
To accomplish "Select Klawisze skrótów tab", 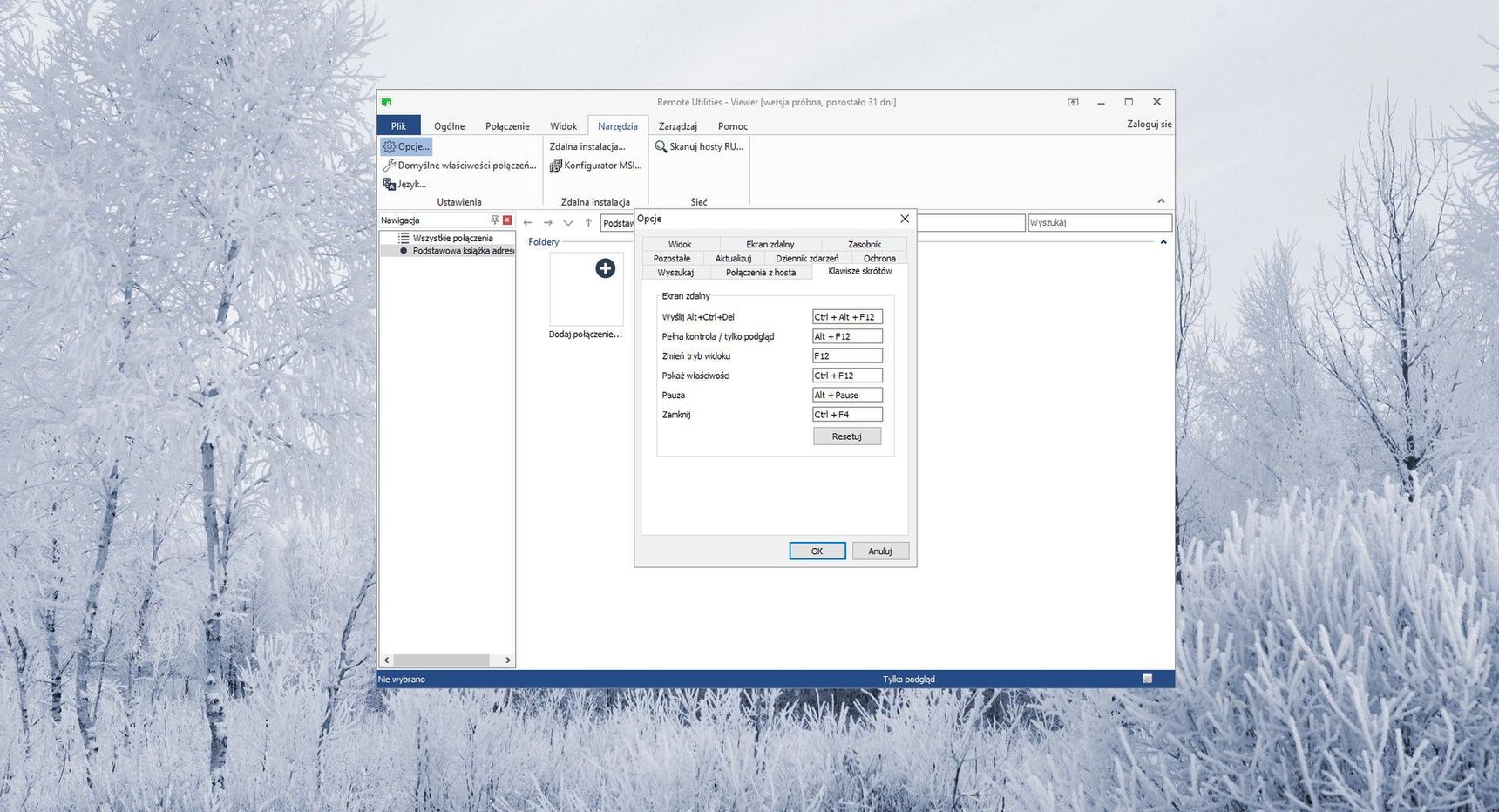I will 860,271.
